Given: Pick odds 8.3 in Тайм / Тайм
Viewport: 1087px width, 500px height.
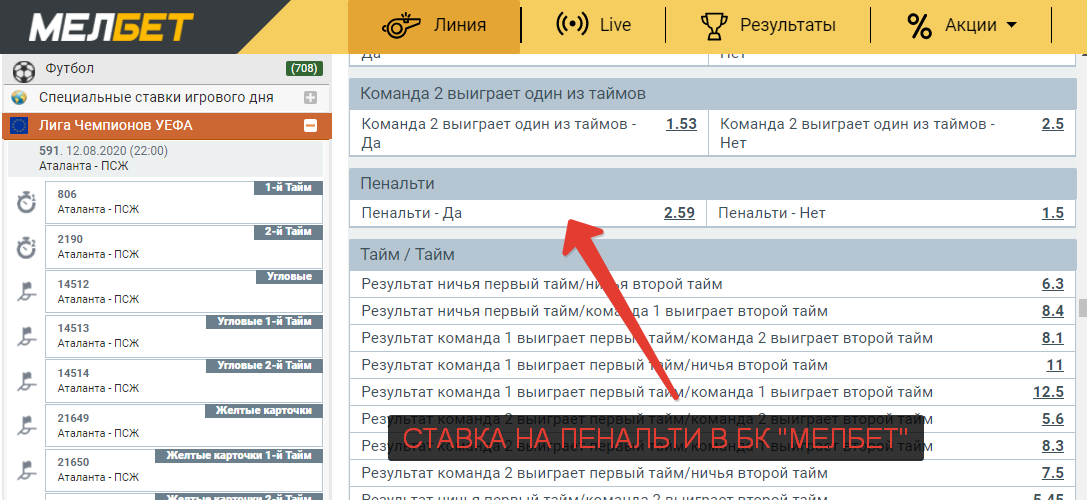Looking at the screenshot, I should [x=1052, y=446].
